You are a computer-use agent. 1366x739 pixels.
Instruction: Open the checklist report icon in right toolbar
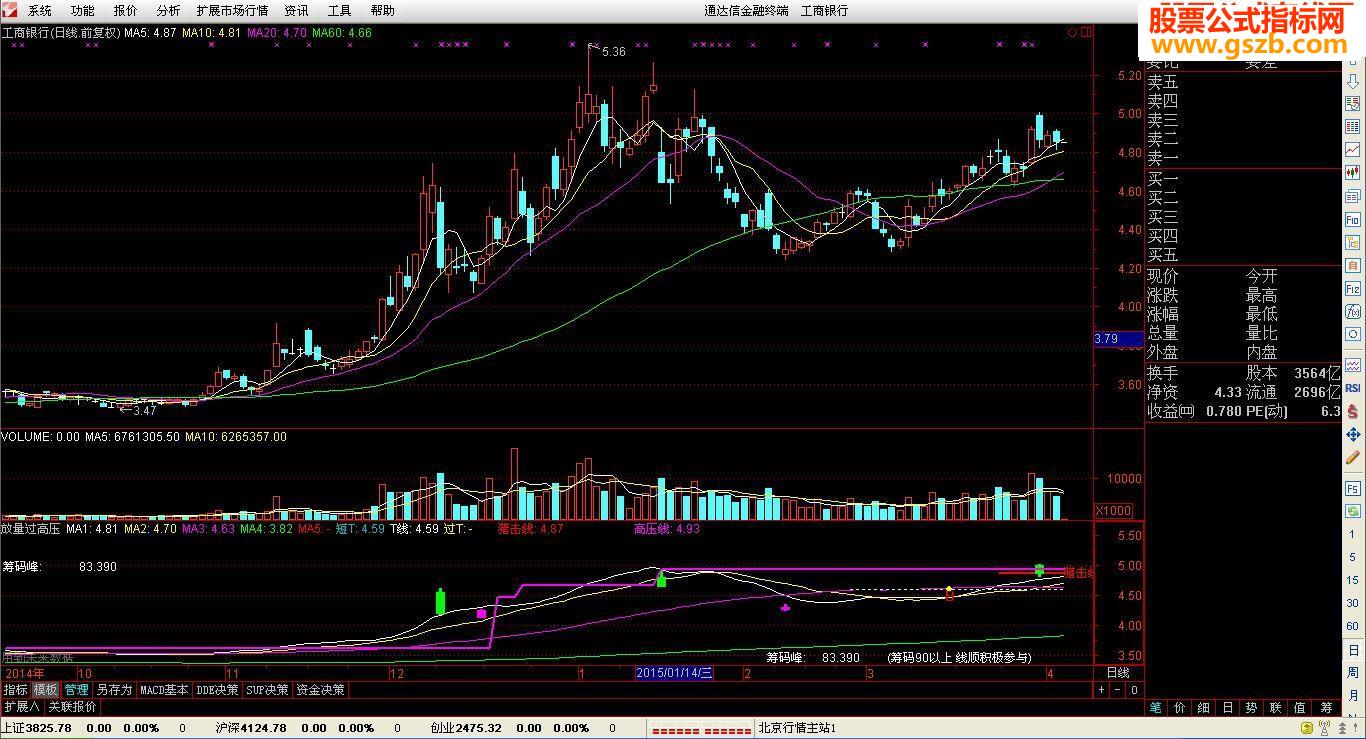pos(1353,104)
